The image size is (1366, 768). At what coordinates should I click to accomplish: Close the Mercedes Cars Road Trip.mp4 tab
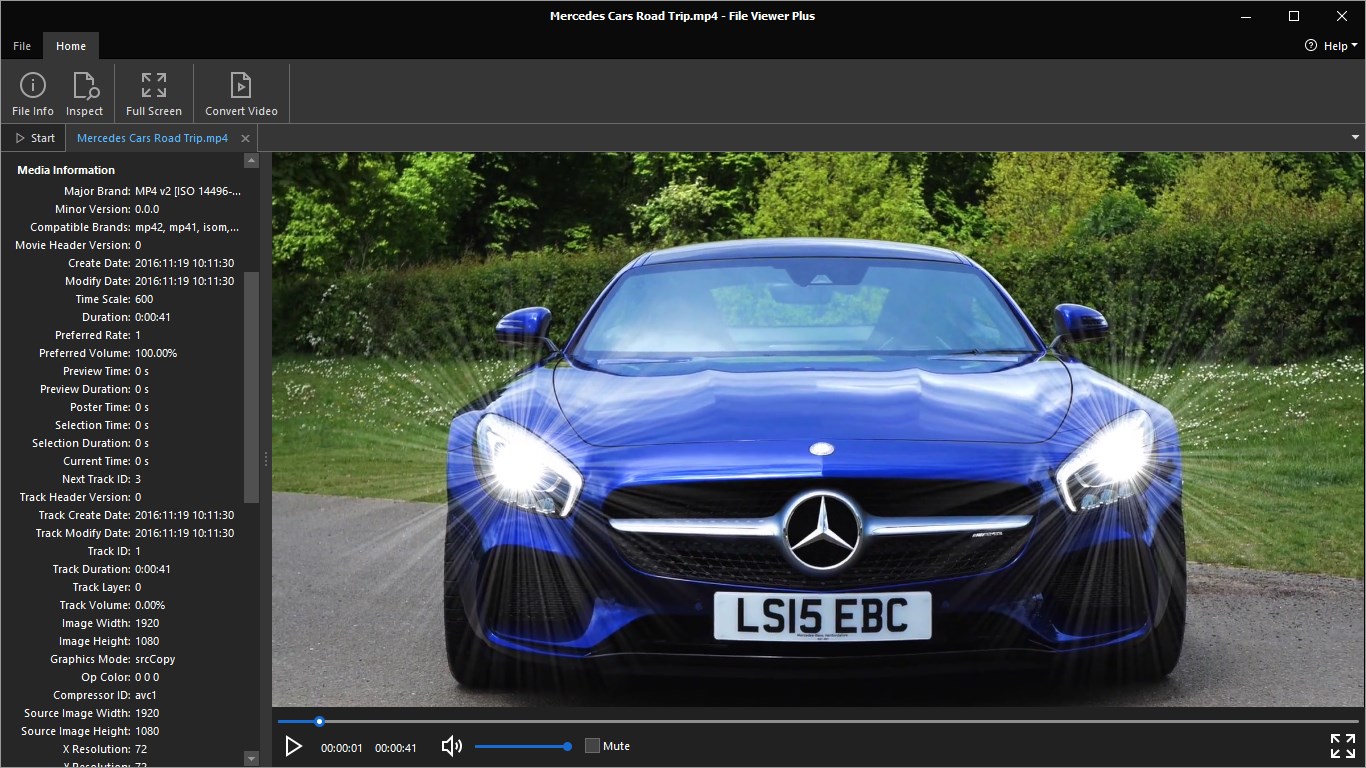[x=245, y=138]
